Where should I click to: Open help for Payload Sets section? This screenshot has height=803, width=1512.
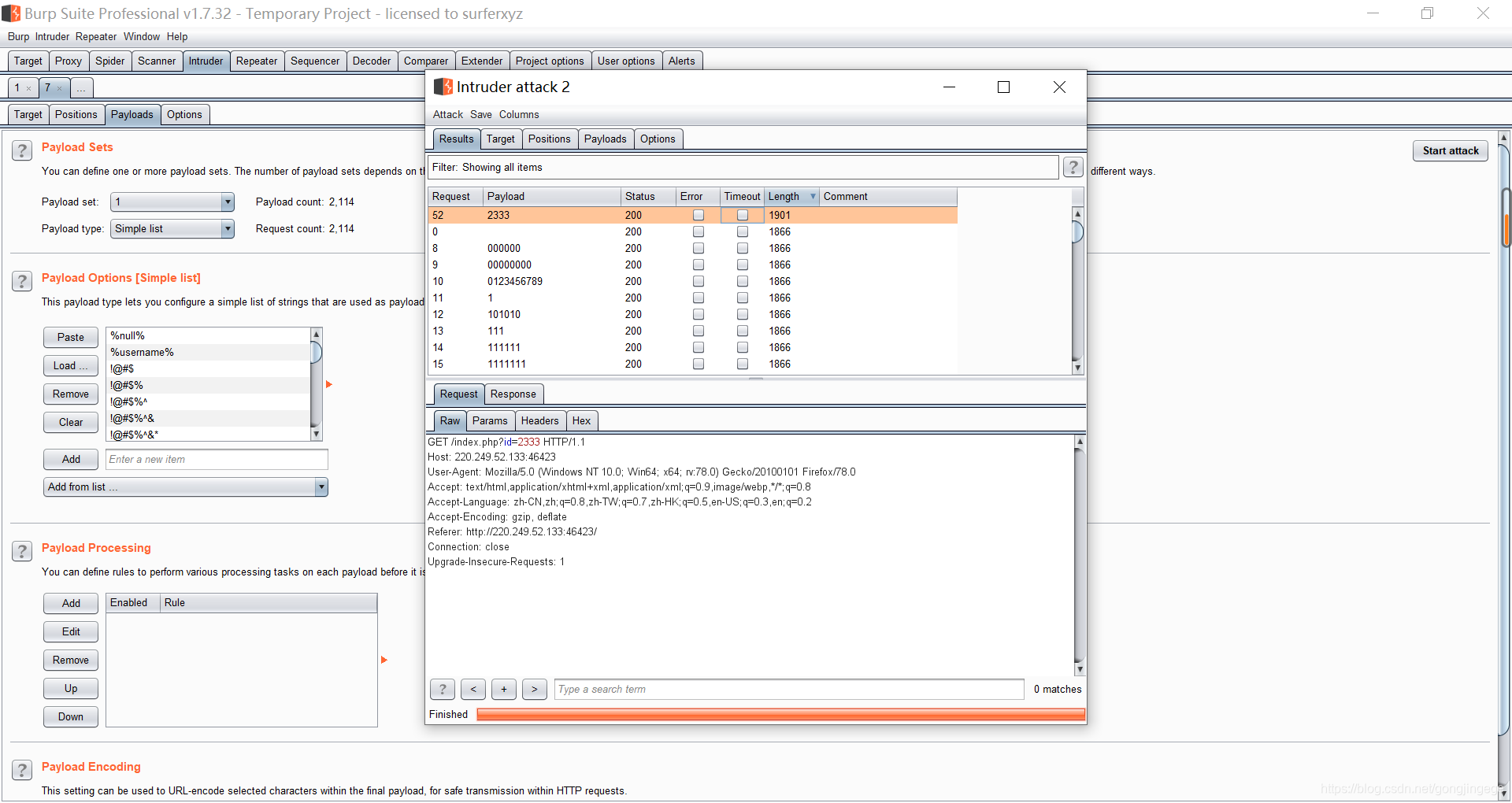tap(22, 150)
